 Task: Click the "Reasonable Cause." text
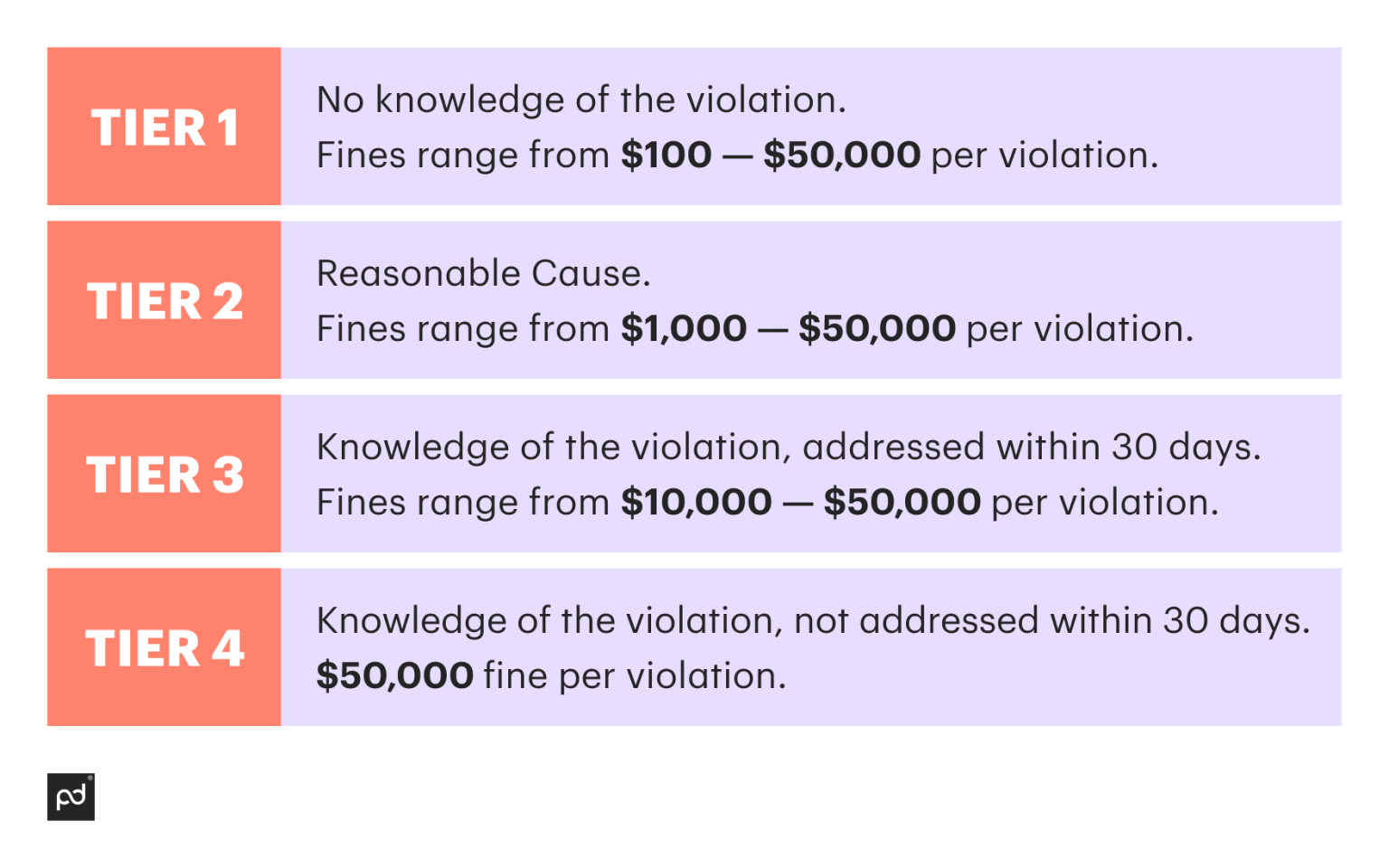pyautogui.click(x=483, y=273)
